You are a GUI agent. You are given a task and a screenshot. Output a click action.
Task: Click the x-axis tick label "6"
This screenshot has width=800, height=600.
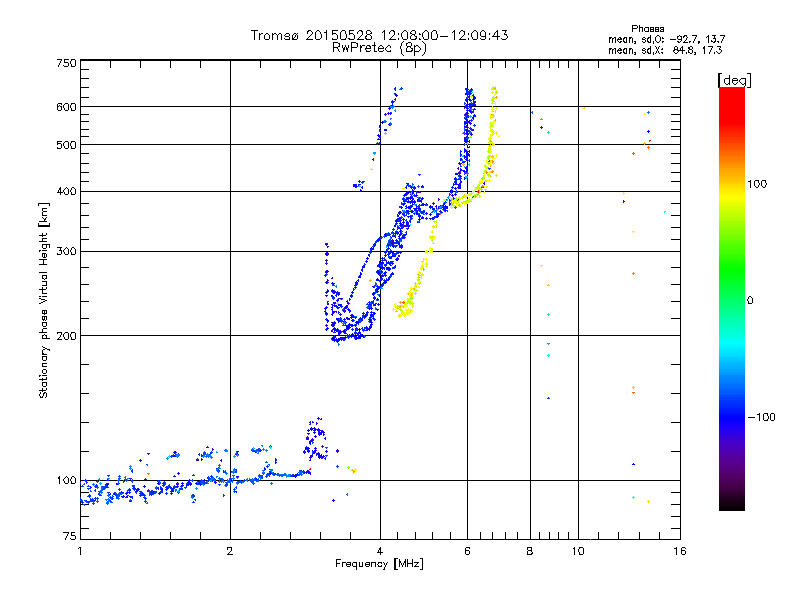[467, 551]
